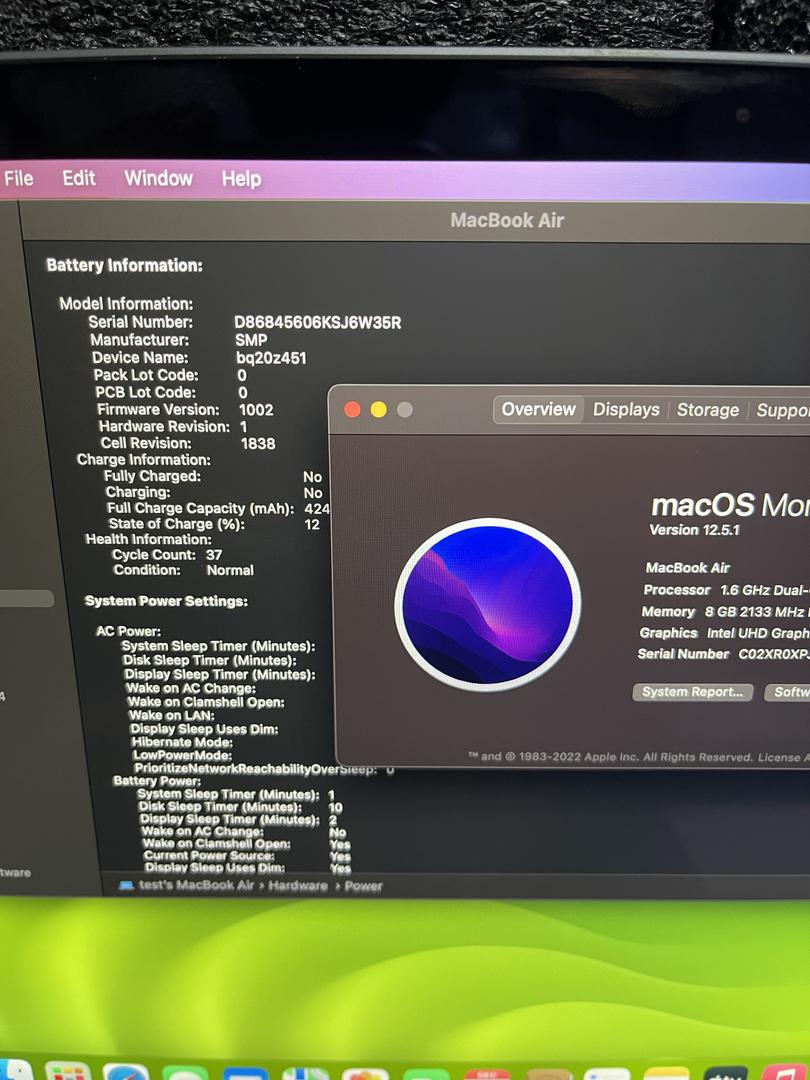
Task: Click State of Charge value 12
Action: click(x=312, y=524)
